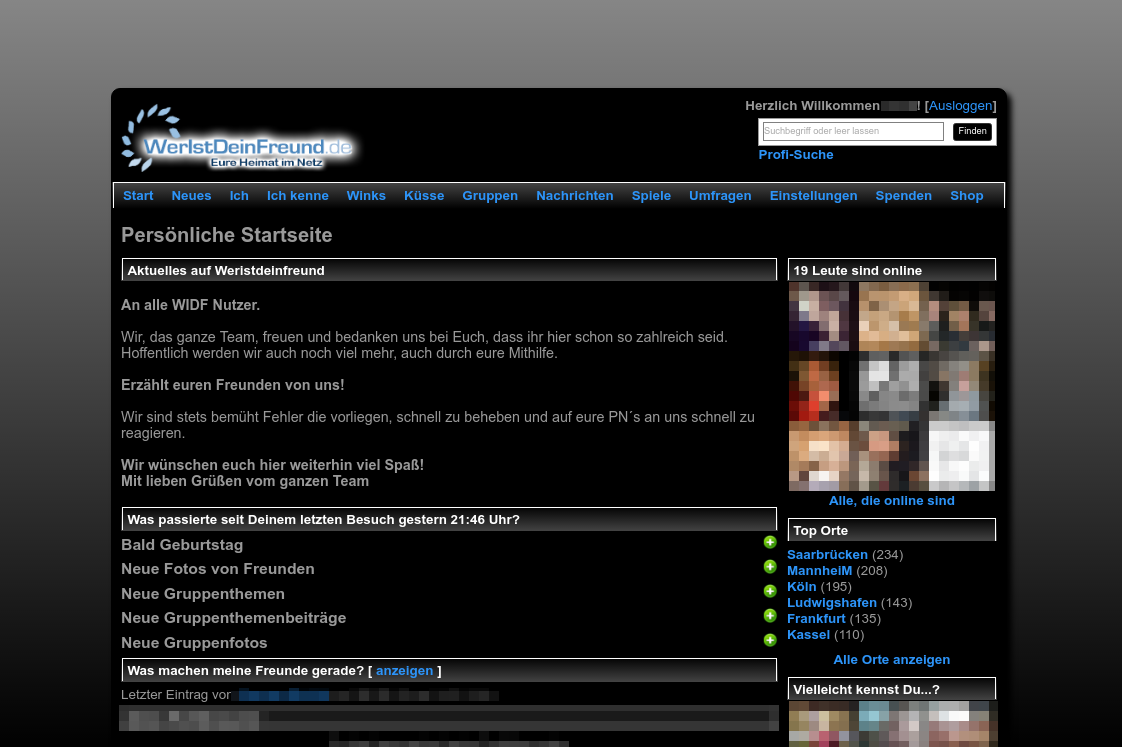
Task: Click 'Alle, die online sind' link
Action: coord(892,501)
